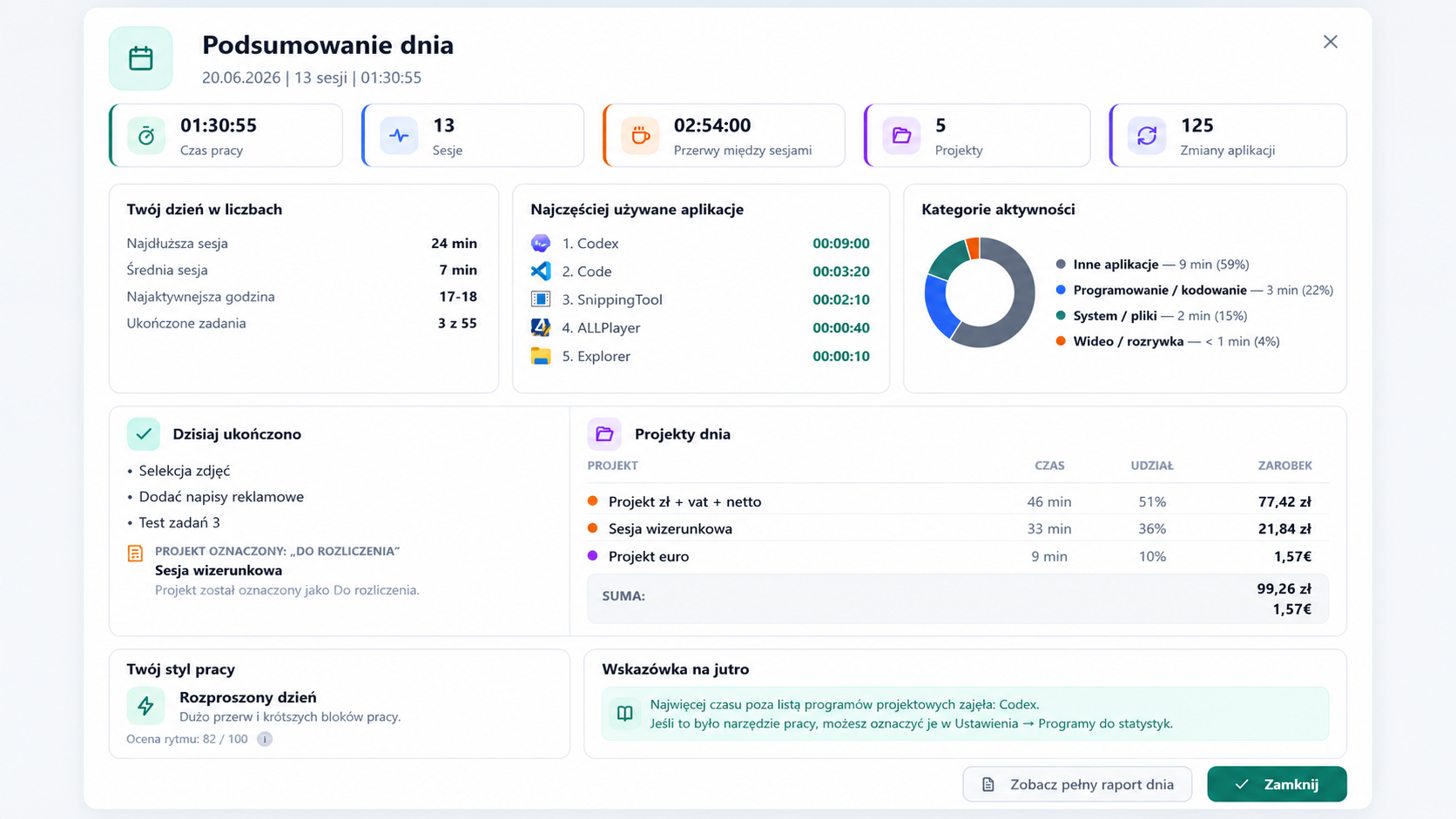Image resolution: width=1456 pixels, height=819 pixels.
Task: Click the VS Code app icon
Action: tap(541, 271)
